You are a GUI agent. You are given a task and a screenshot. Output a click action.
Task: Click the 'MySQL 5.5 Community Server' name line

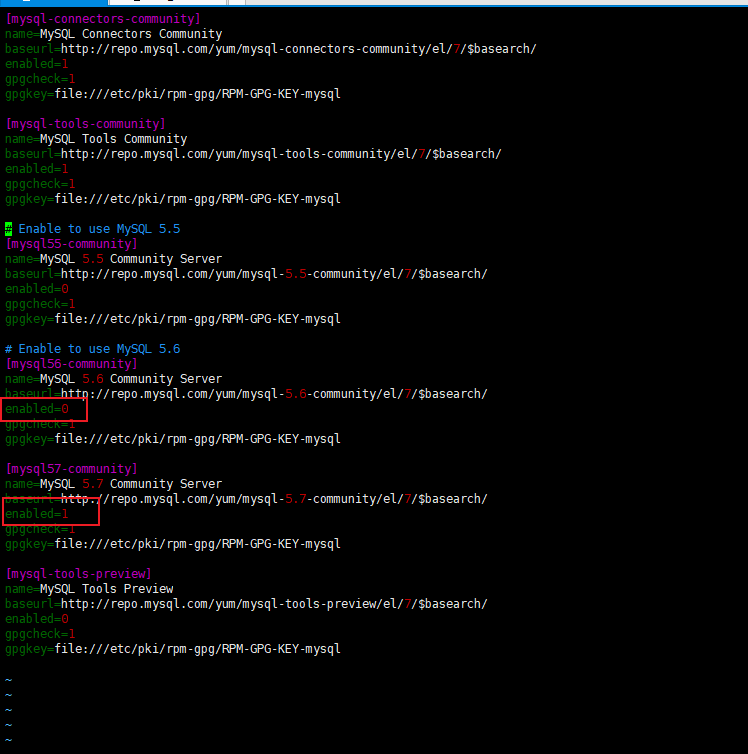click(x=113, y=259)
